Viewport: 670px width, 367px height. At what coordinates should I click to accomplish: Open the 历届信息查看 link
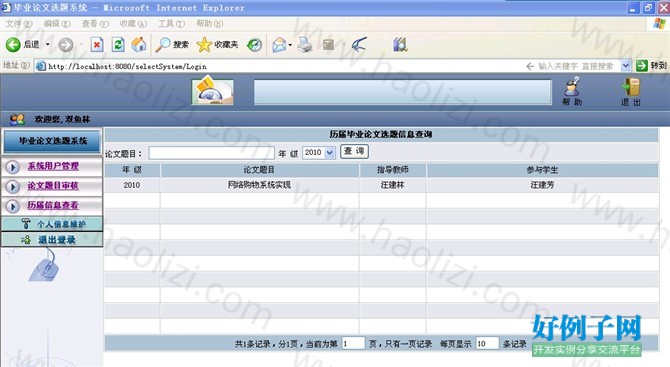pos(53,205)
